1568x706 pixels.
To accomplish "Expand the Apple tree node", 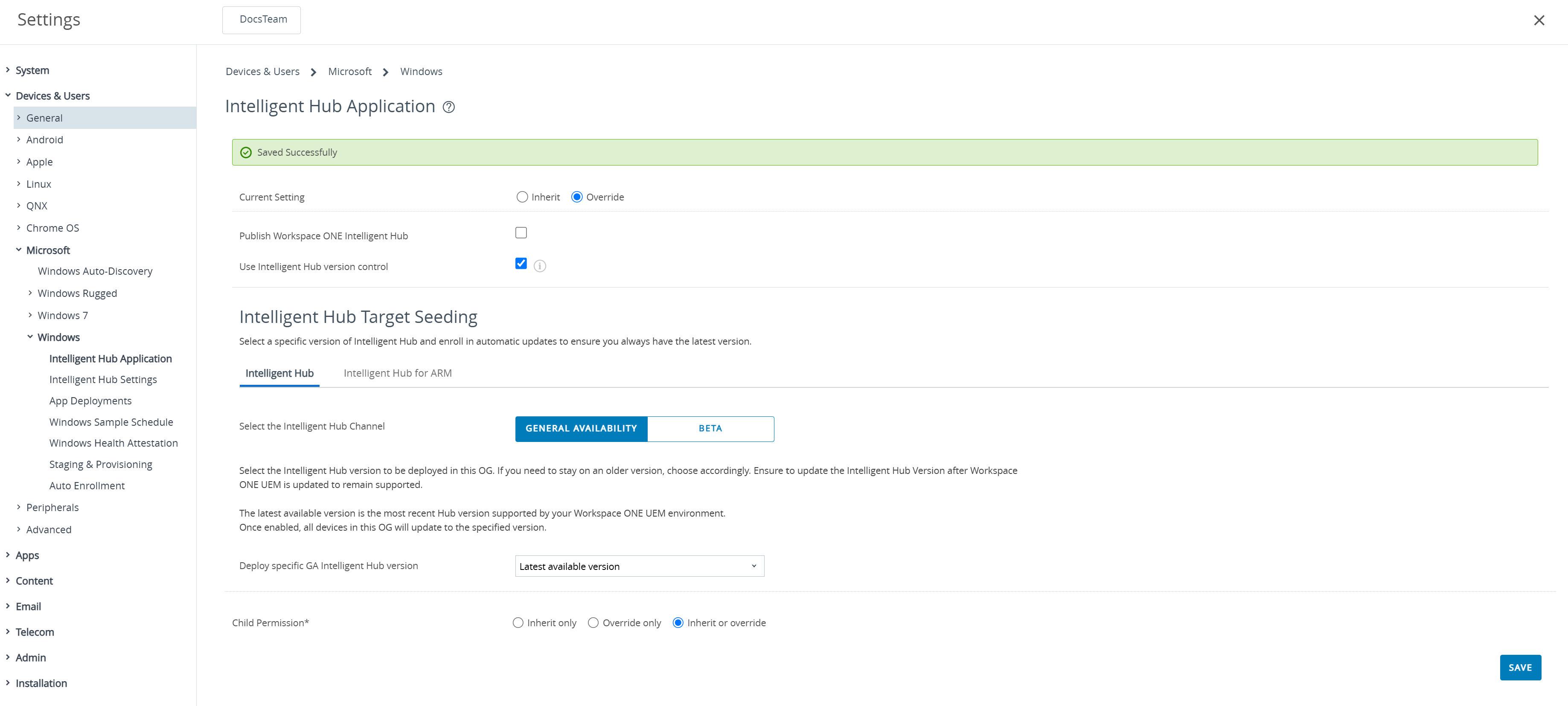I will pyautogui.click(x=18, y=162).
